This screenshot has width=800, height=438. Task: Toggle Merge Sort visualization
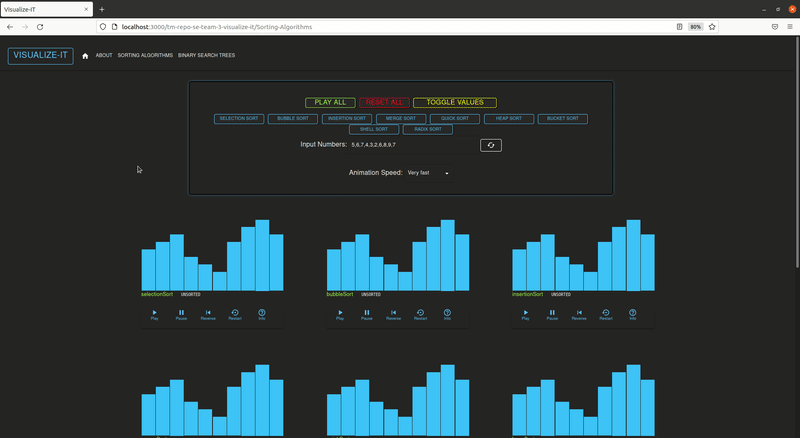pyautogui.click(x=401, y=119)
